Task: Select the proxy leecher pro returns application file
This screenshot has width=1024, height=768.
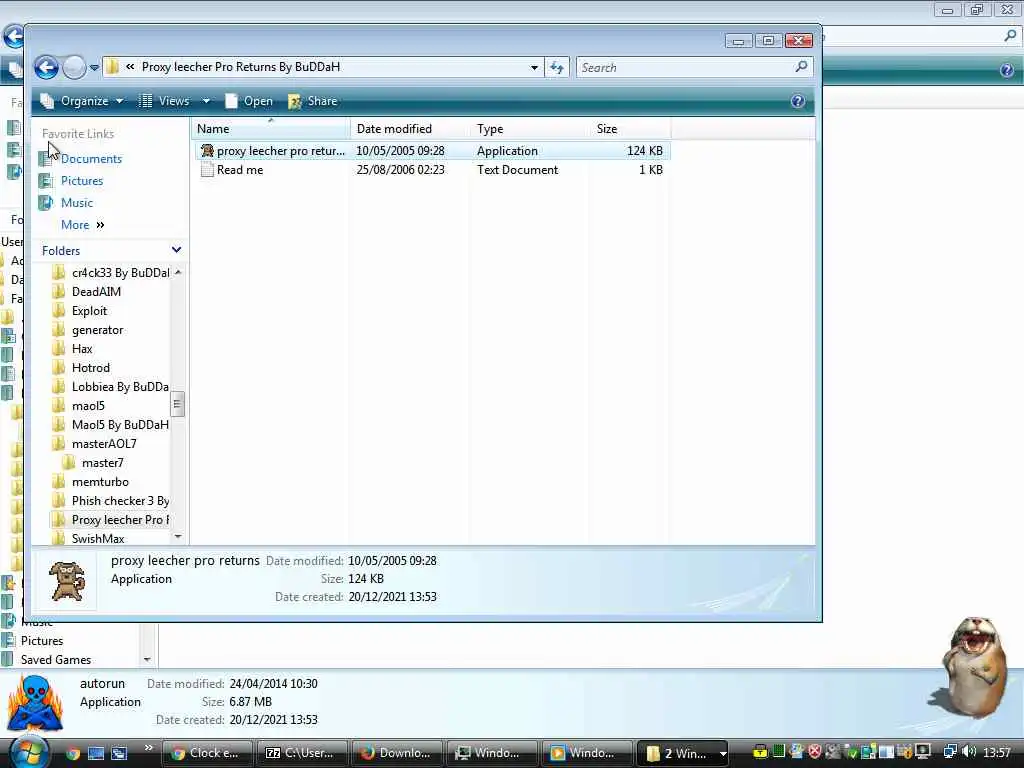Action: (x=432, y=151)
